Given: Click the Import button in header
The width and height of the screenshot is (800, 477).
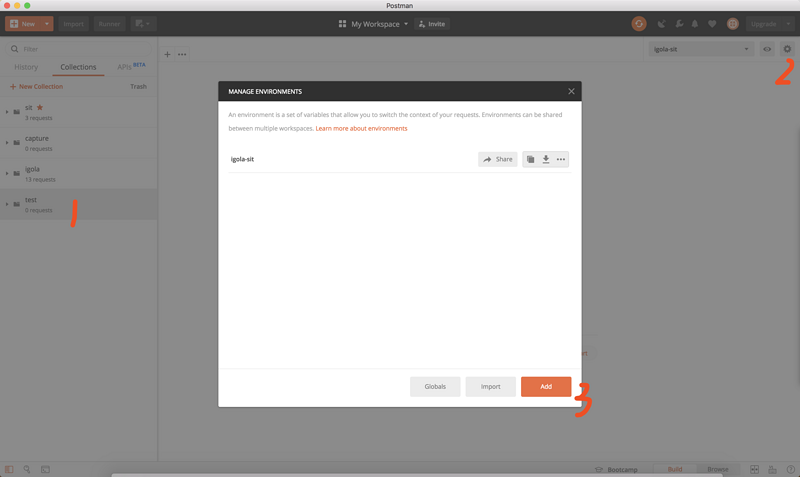Looking at the screenshot, I should pos(73,23).
